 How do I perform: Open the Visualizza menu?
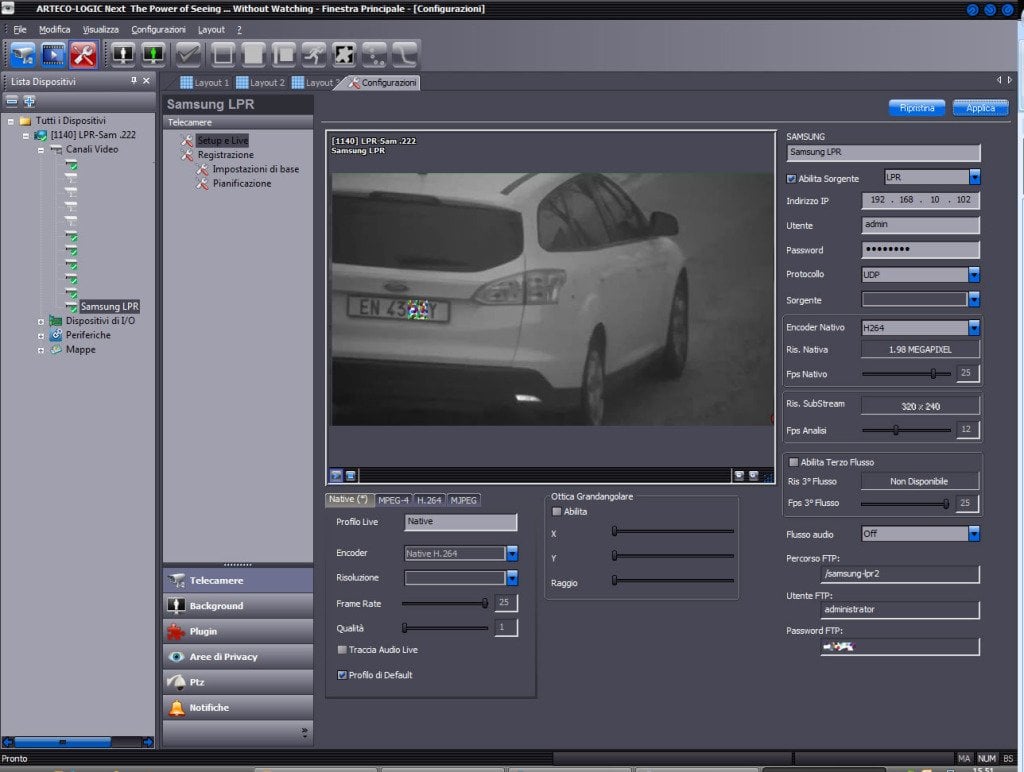point(100,30)
